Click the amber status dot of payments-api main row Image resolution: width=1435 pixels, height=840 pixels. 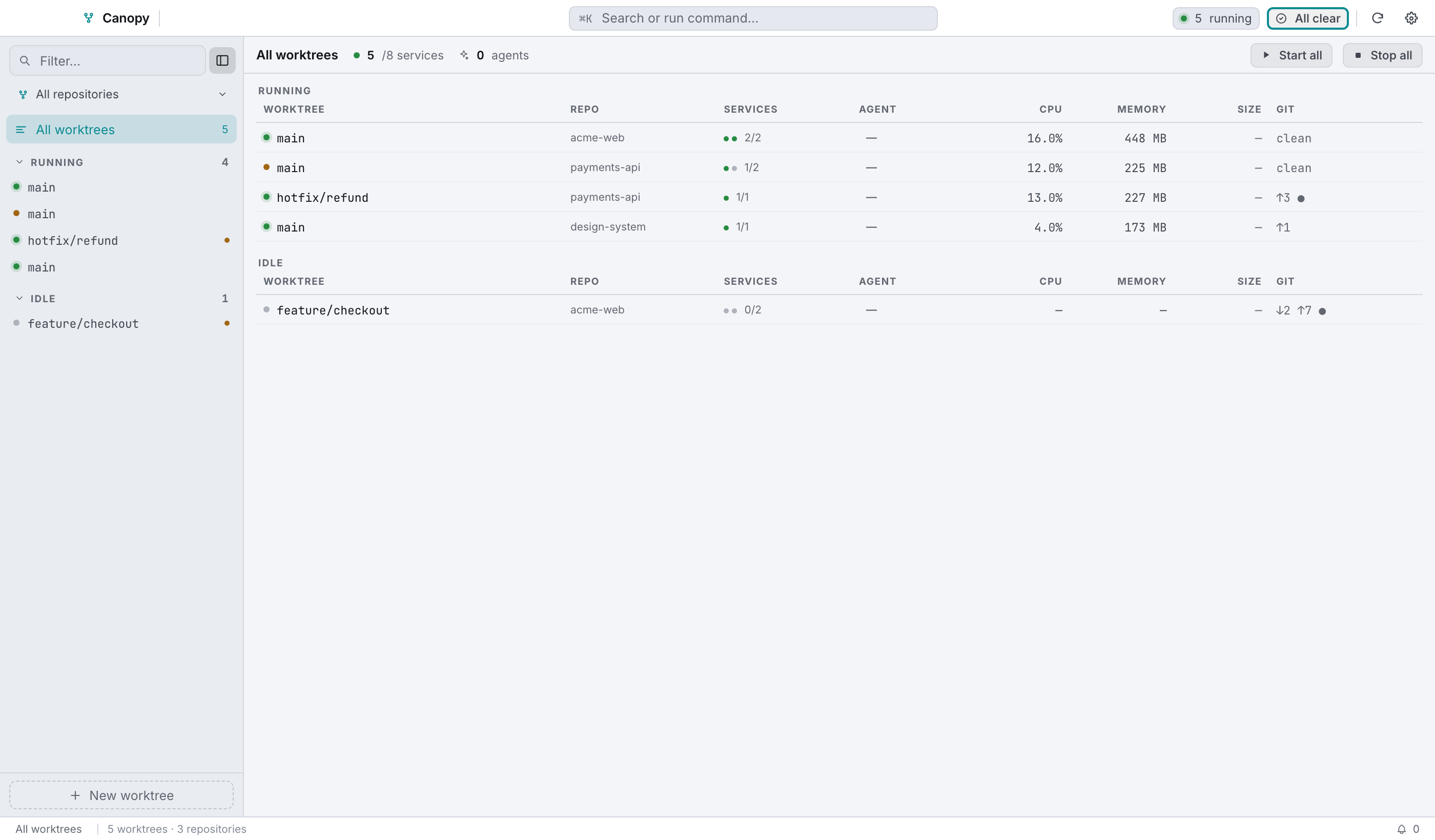[x=266, y=167]
